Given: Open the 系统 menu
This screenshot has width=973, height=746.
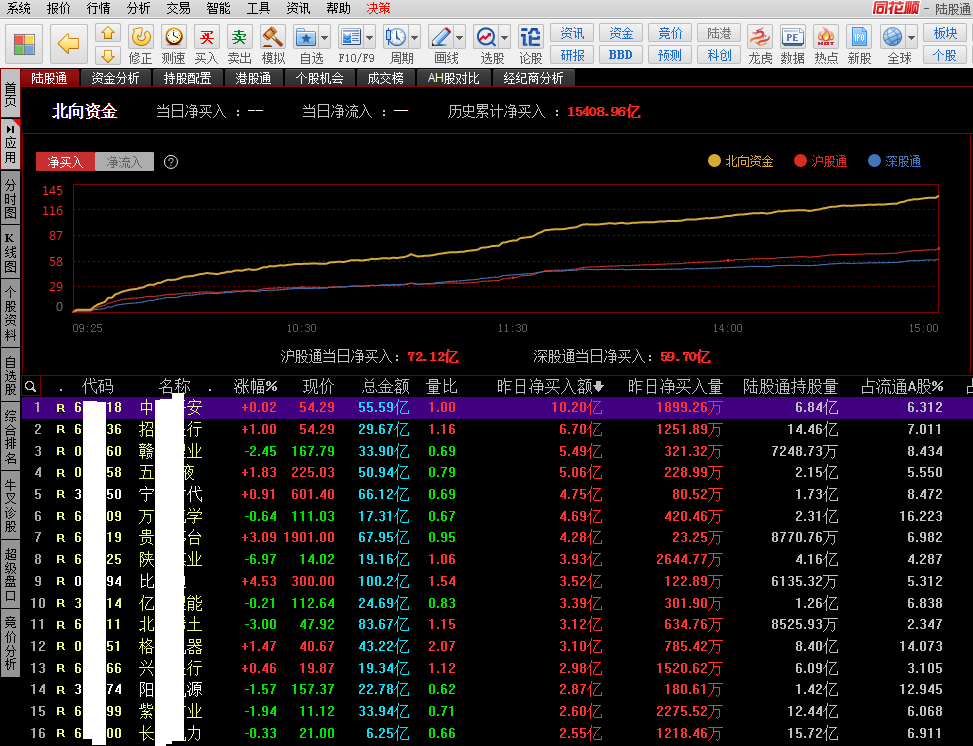Looking at the screenshot, I should click(19, 8).
